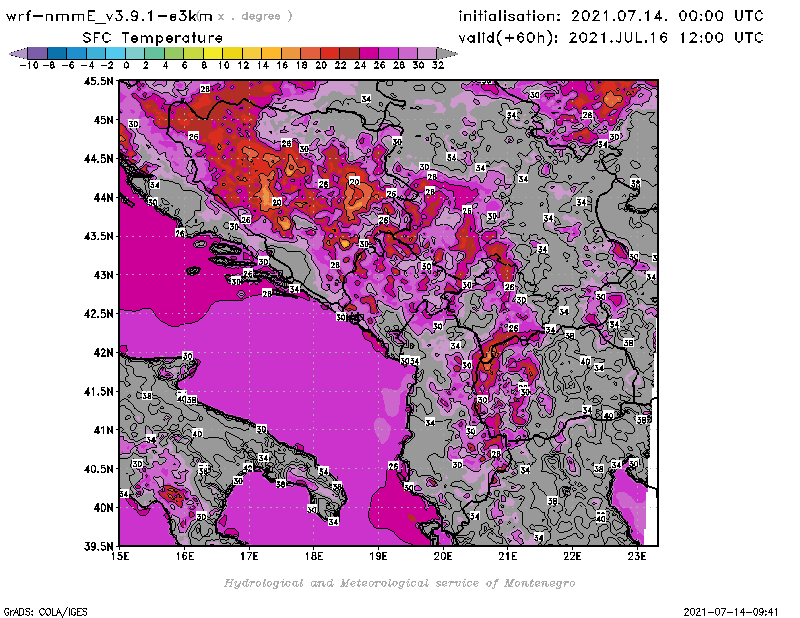Screen dimensions: 800x618
Task: Click the '15E' longitude label
Action: coord(120,556)
